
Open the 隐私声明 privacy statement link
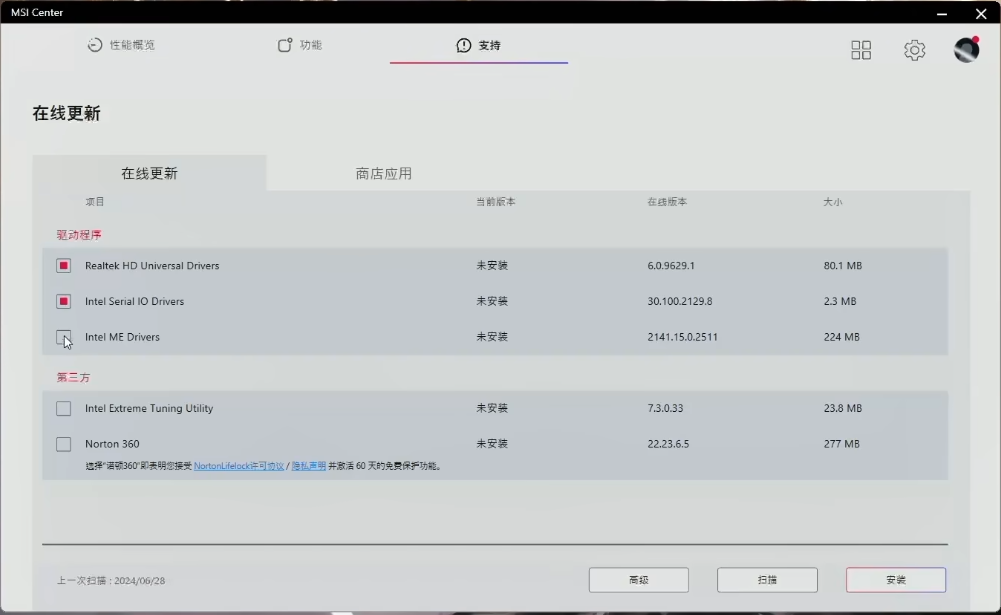pos(308,466)
